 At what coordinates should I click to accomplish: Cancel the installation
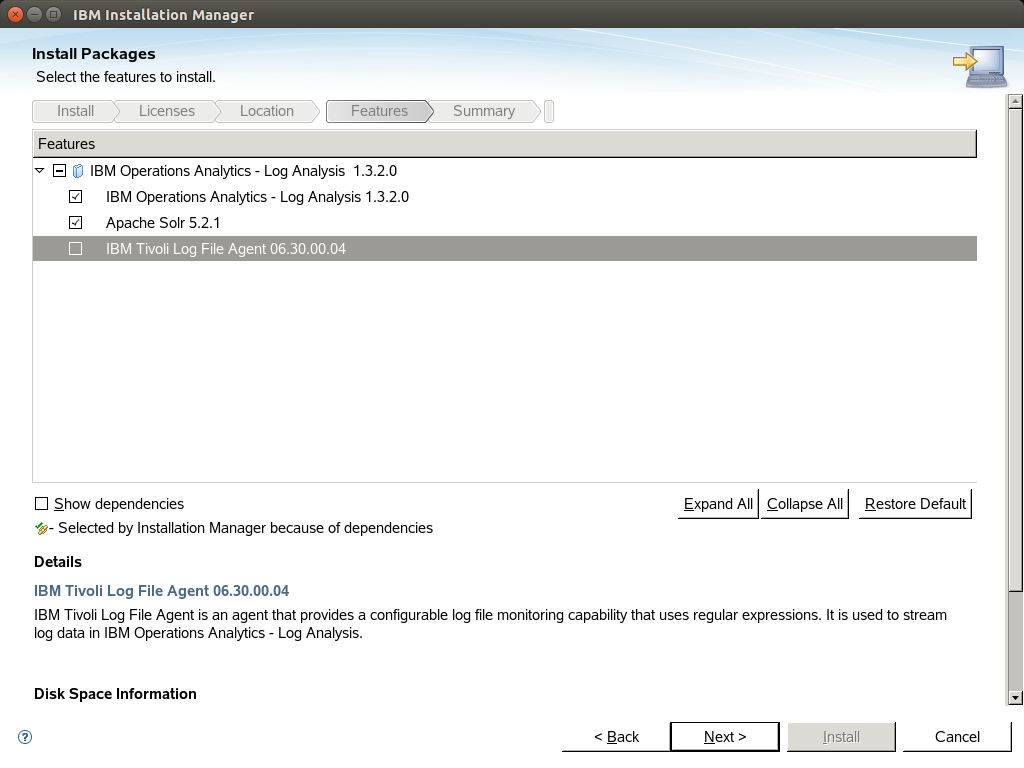point(957,737)
